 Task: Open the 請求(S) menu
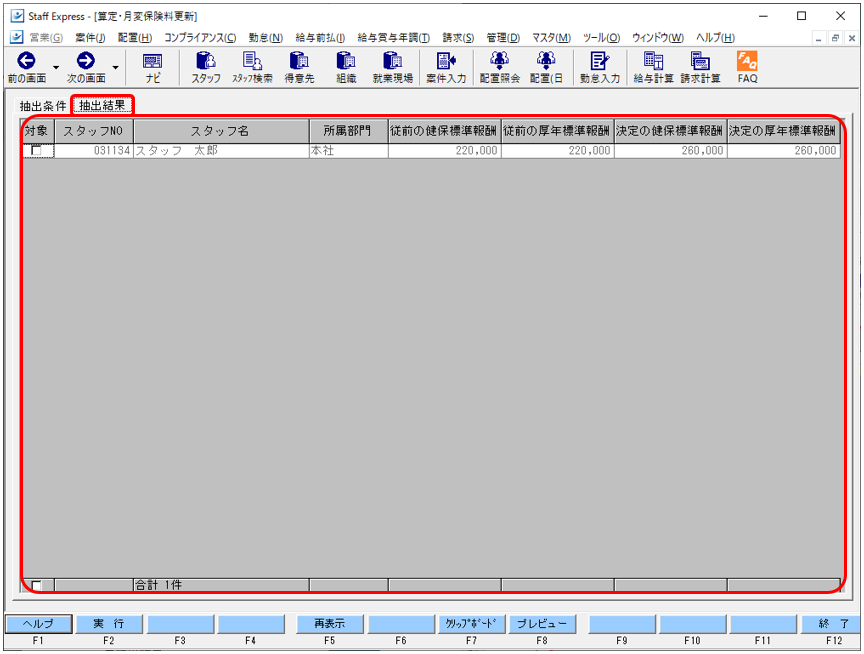pos(458,37)
